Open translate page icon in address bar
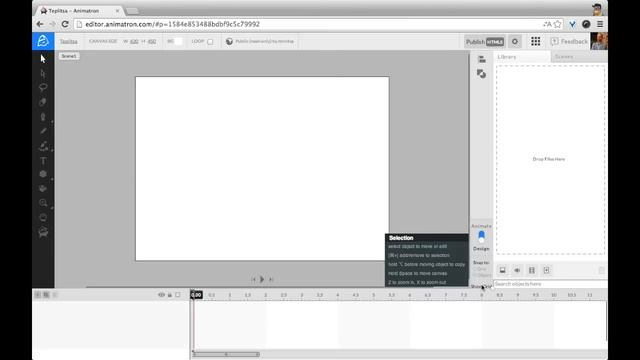The image size is (640, 360). tap(547, 24)
